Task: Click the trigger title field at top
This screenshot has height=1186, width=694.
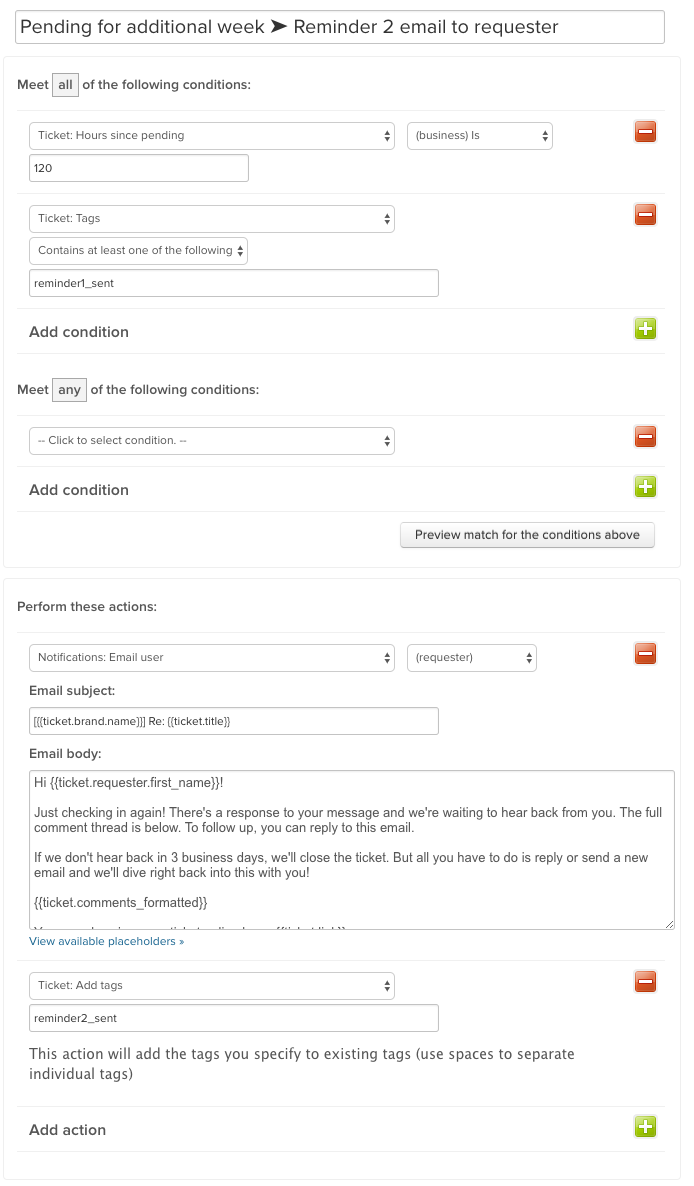Action: (x=340, y=27)
